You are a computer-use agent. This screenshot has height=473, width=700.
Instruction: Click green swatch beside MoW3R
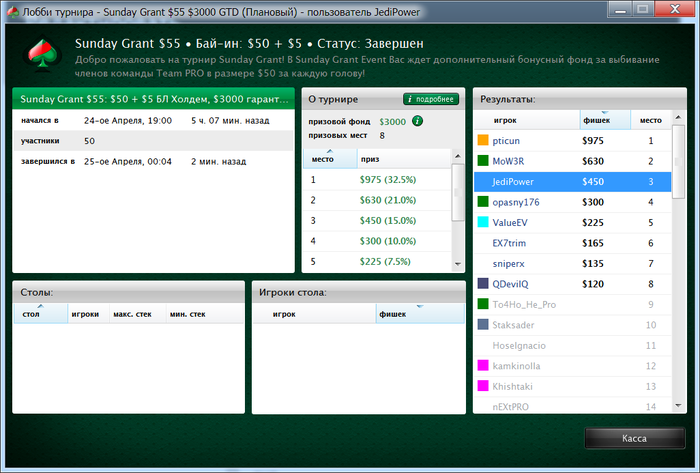coord(483,161)
